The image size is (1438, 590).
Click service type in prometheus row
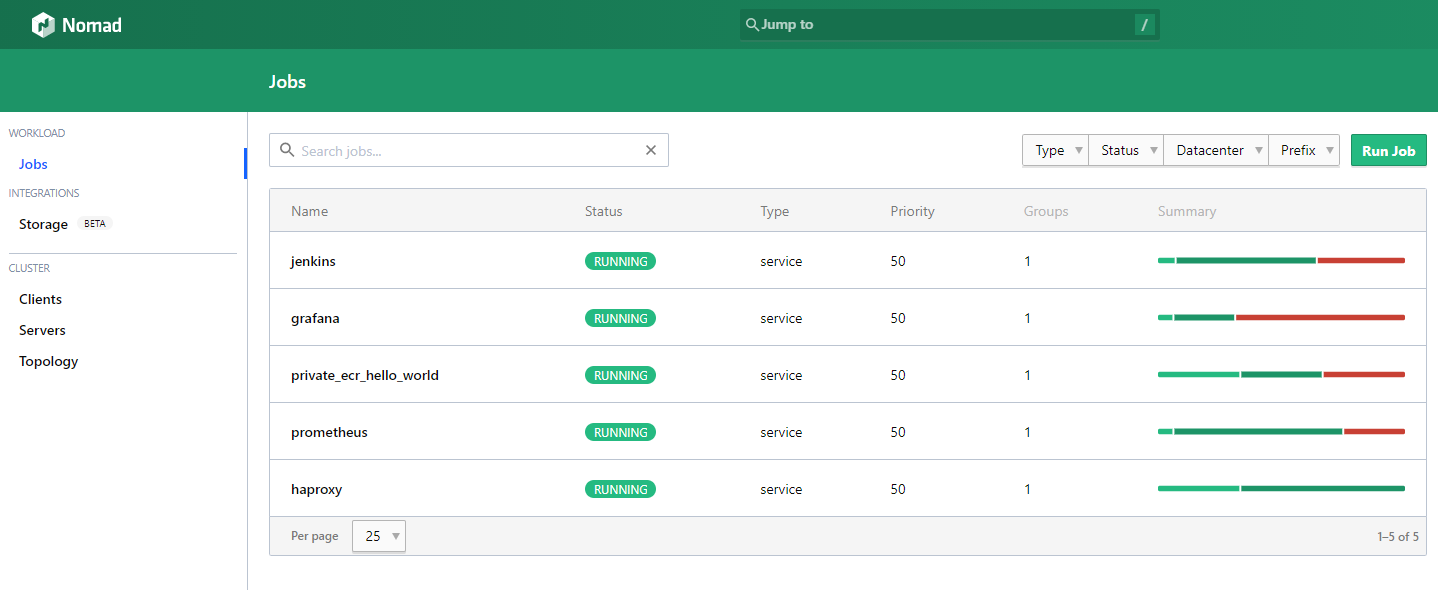781,432
